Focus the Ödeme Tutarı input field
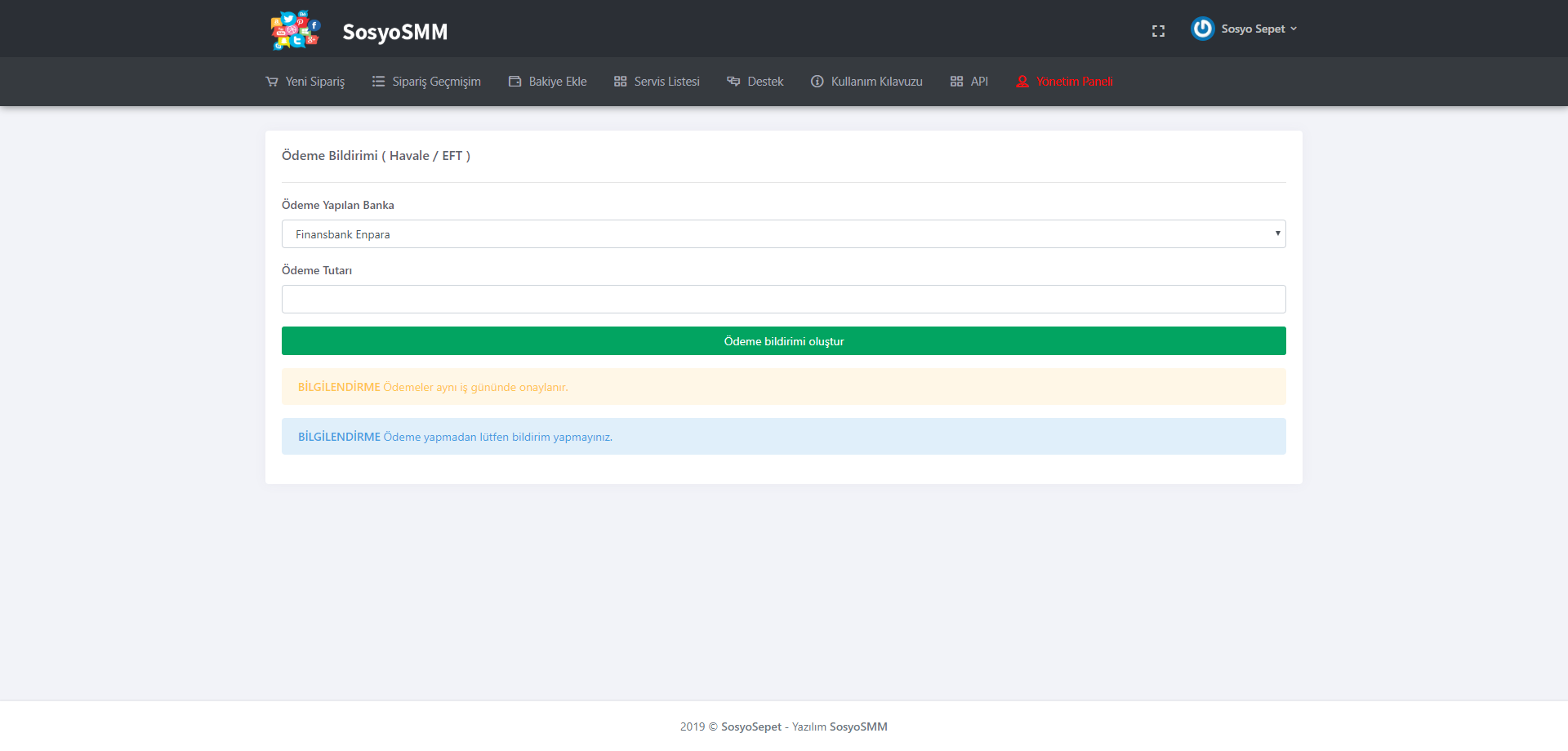The height and width of the screenshot is (751, 1568). [784, 300]
